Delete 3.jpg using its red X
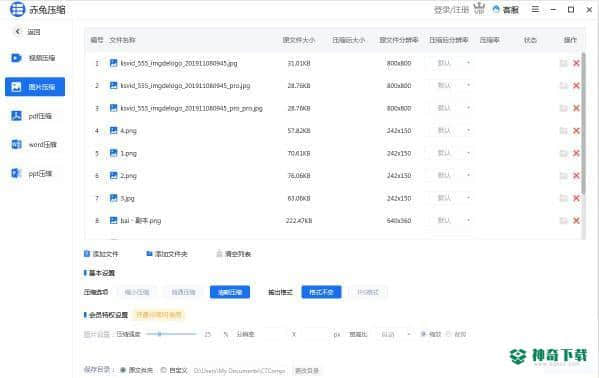Screen dimensions: 599x378 click(576, 198)
